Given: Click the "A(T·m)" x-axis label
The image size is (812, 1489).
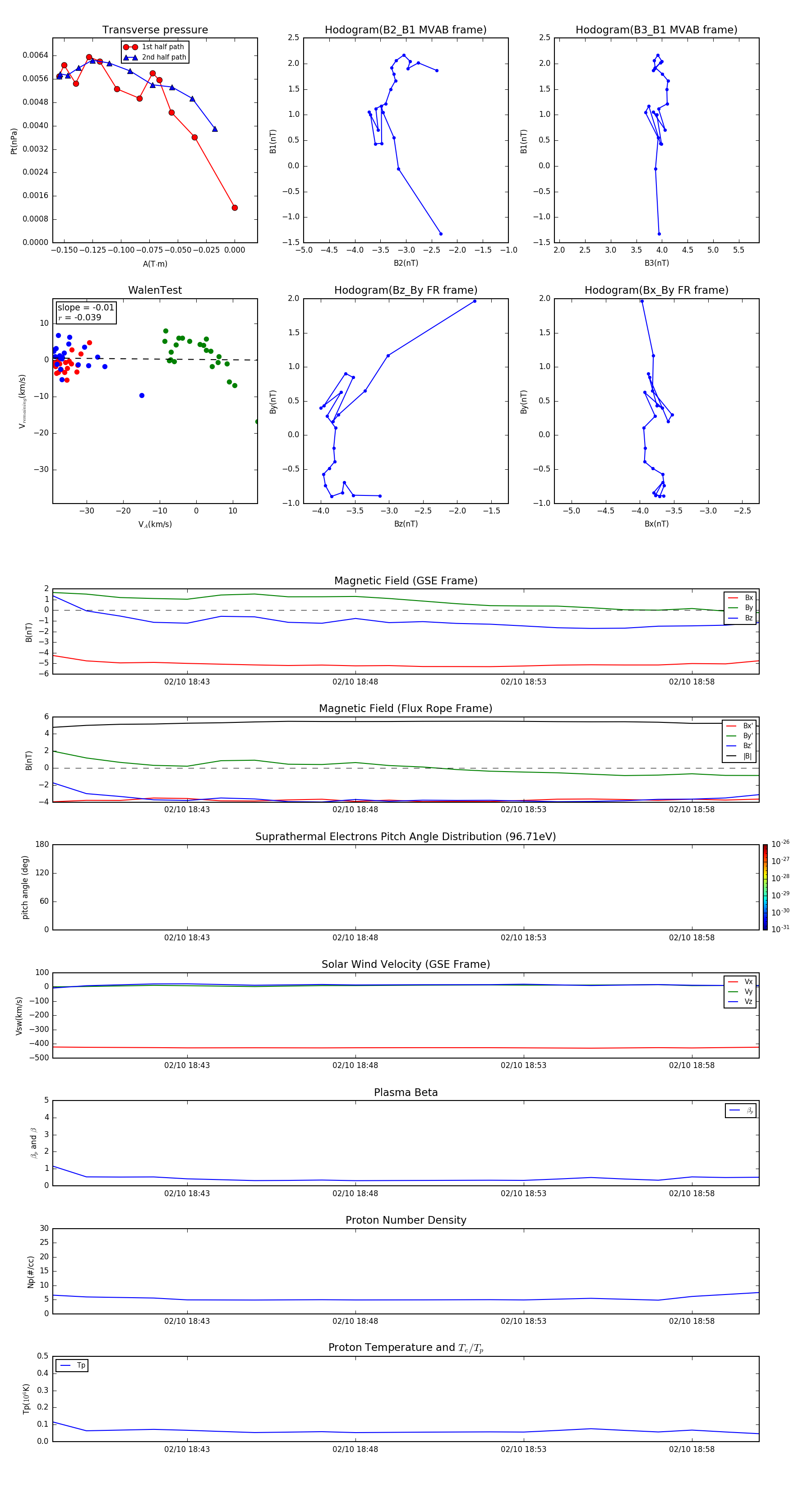Looking at the screenshot, I should pyautogui.click(x=155, y=264).
